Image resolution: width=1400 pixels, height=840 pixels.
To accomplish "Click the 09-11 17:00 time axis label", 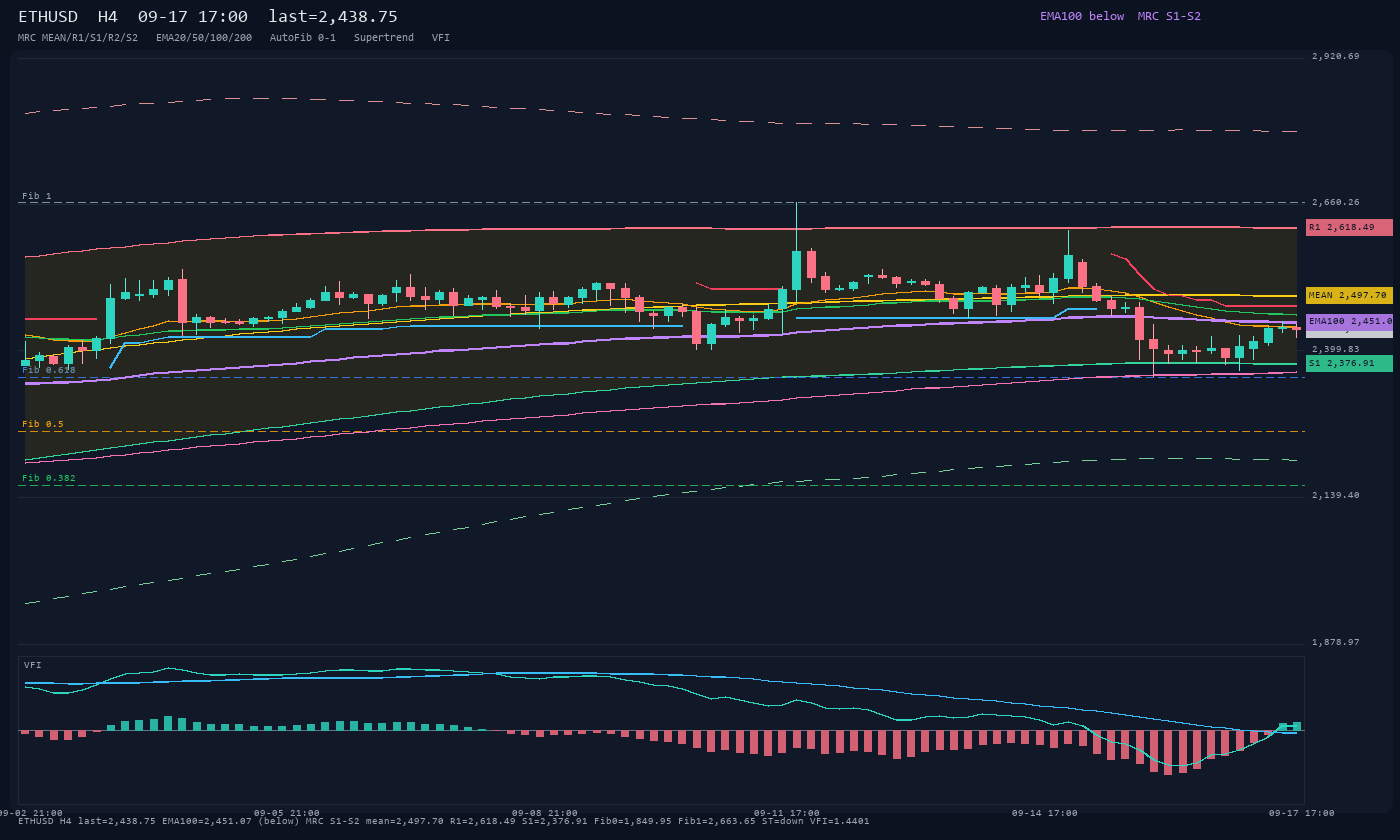I will point(787,813).
